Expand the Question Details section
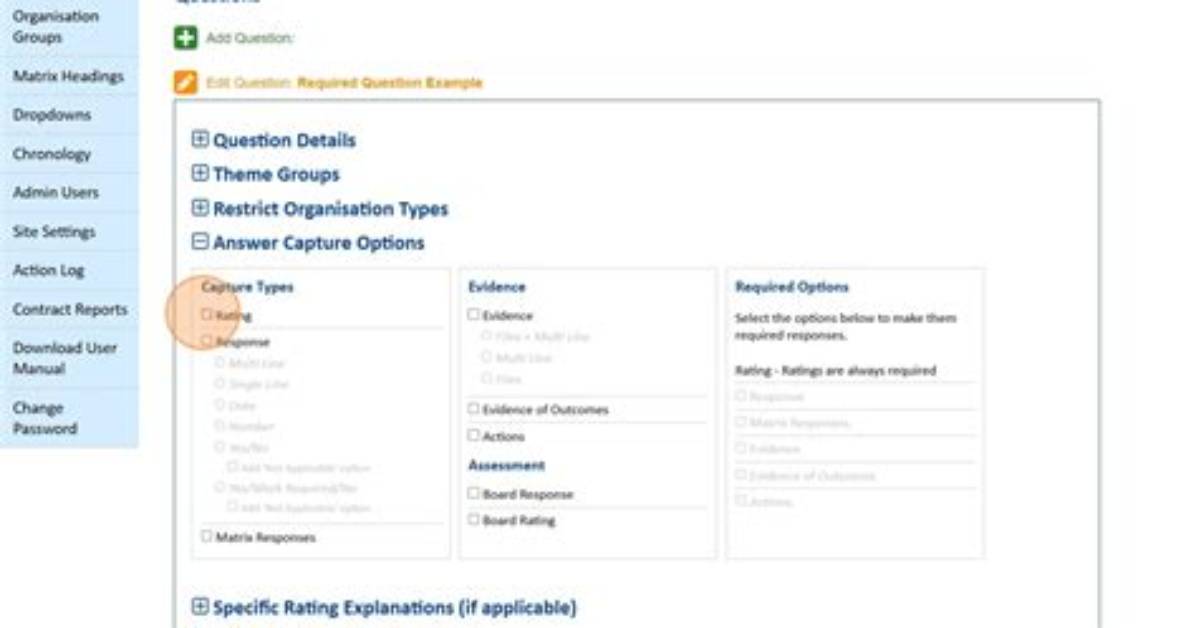The image size is (1196, 628). (x=200, y=139)
